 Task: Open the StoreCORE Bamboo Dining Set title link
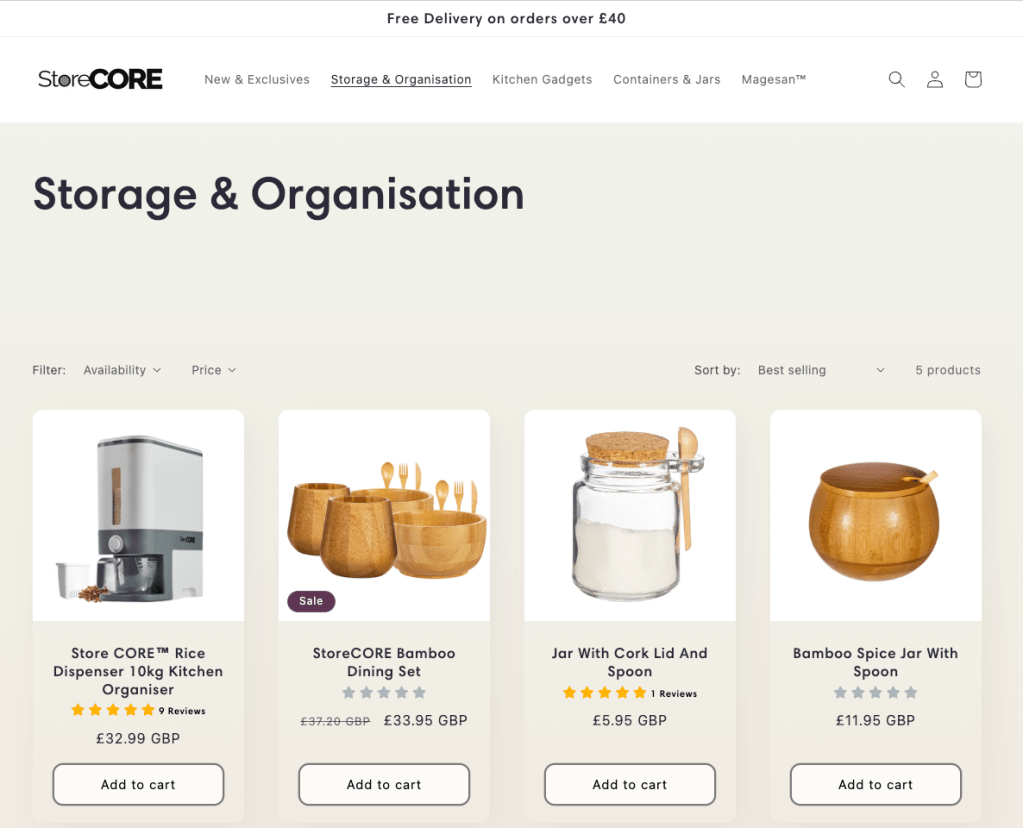384,662
